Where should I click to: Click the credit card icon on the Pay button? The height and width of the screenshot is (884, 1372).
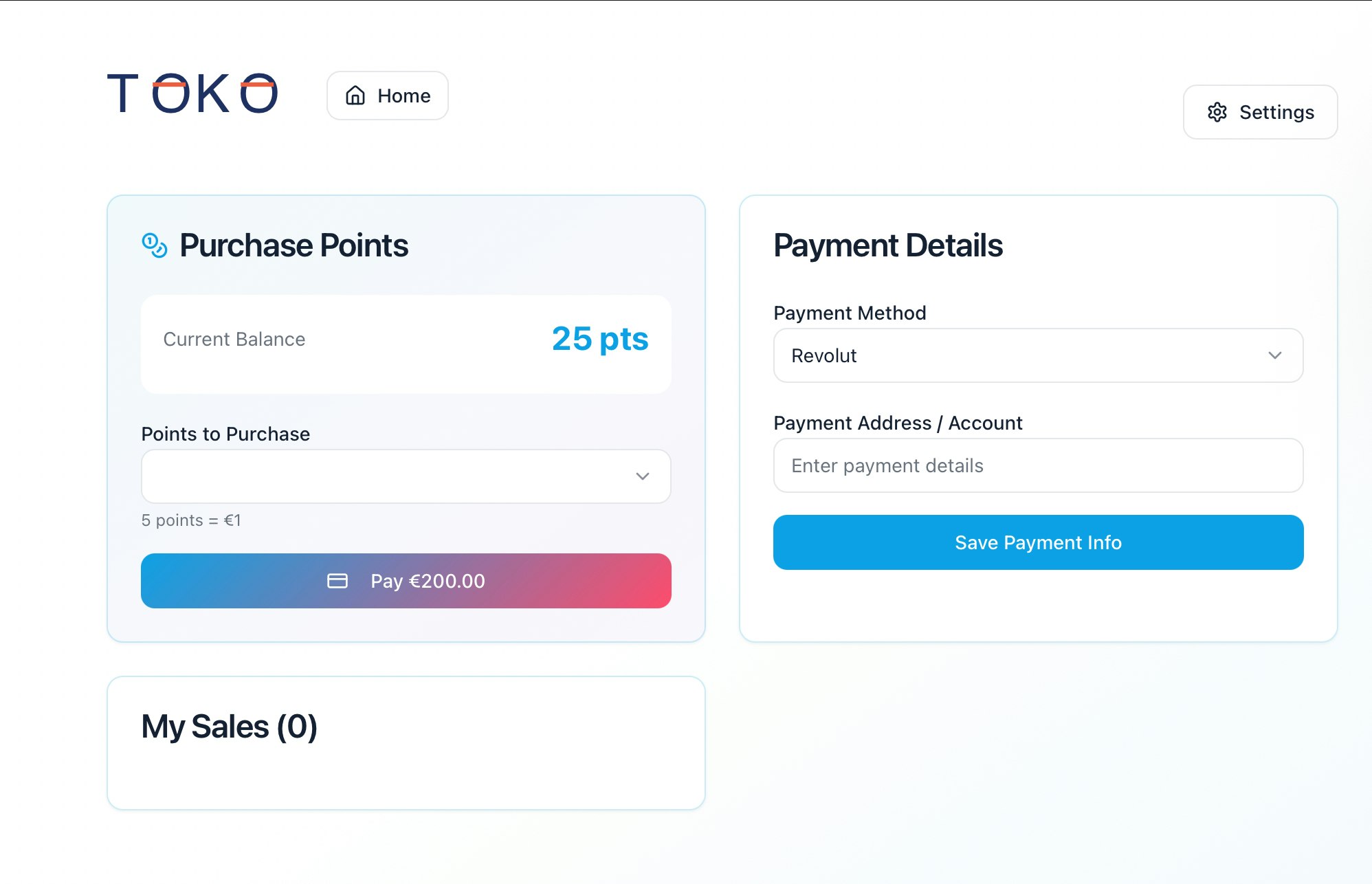pyautogui.click(x=338, y=581)
